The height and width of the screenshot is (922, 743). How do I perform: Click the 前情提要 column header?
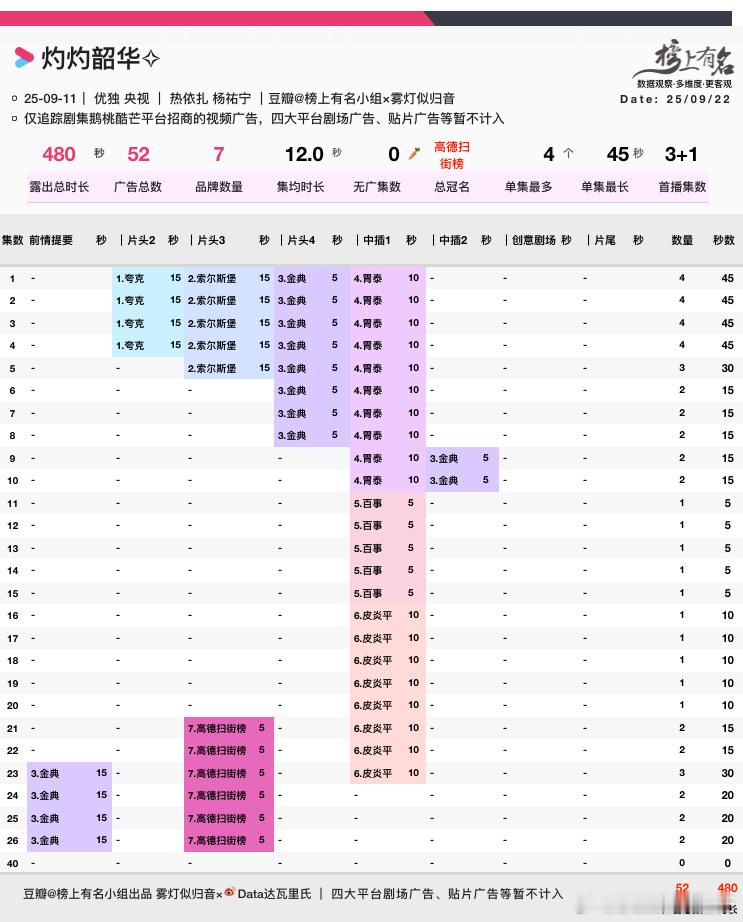[x=51, y=240]
